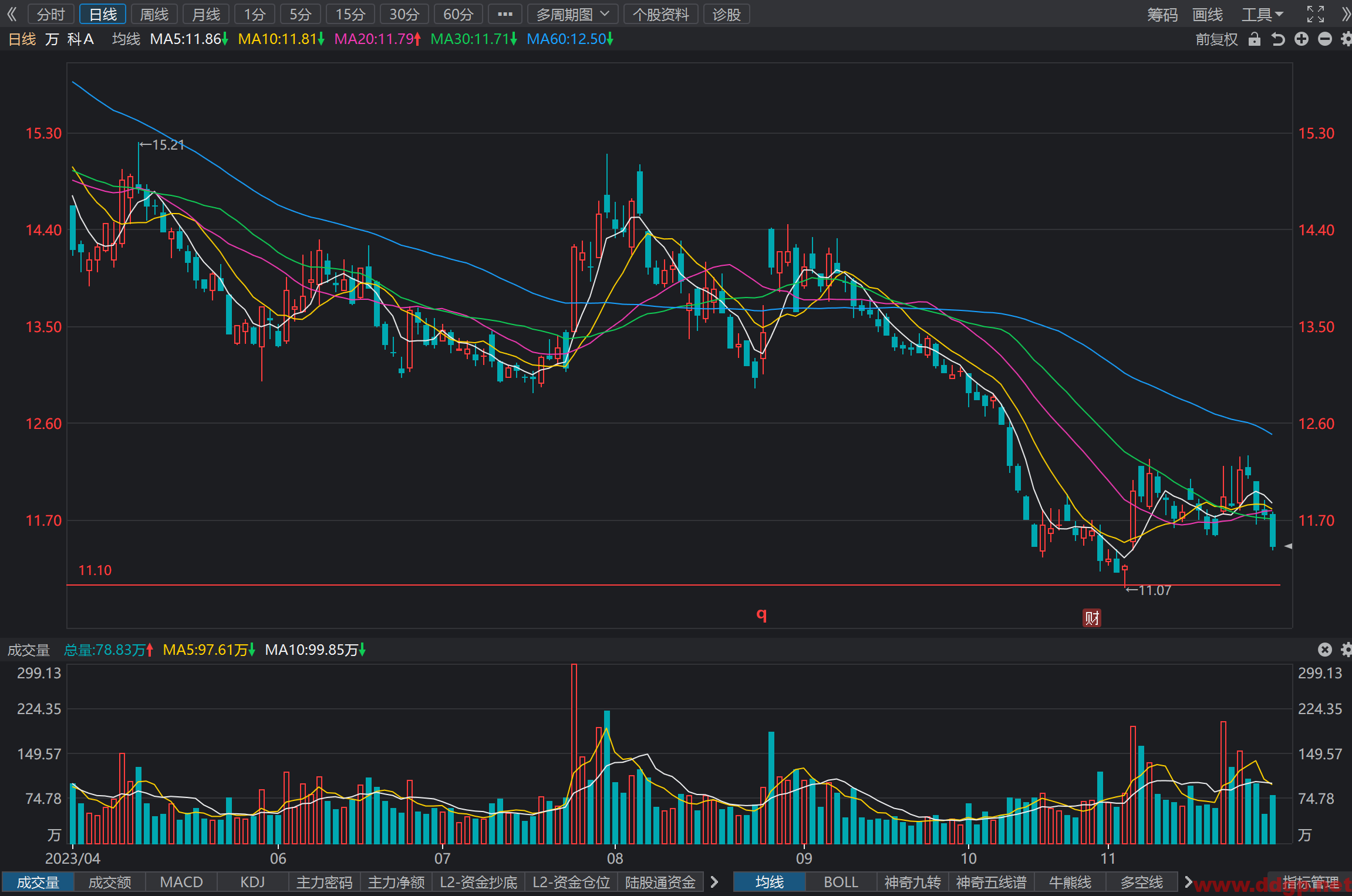
Task: Click MA20:11.79 magenta label
Action: point(377,39)
